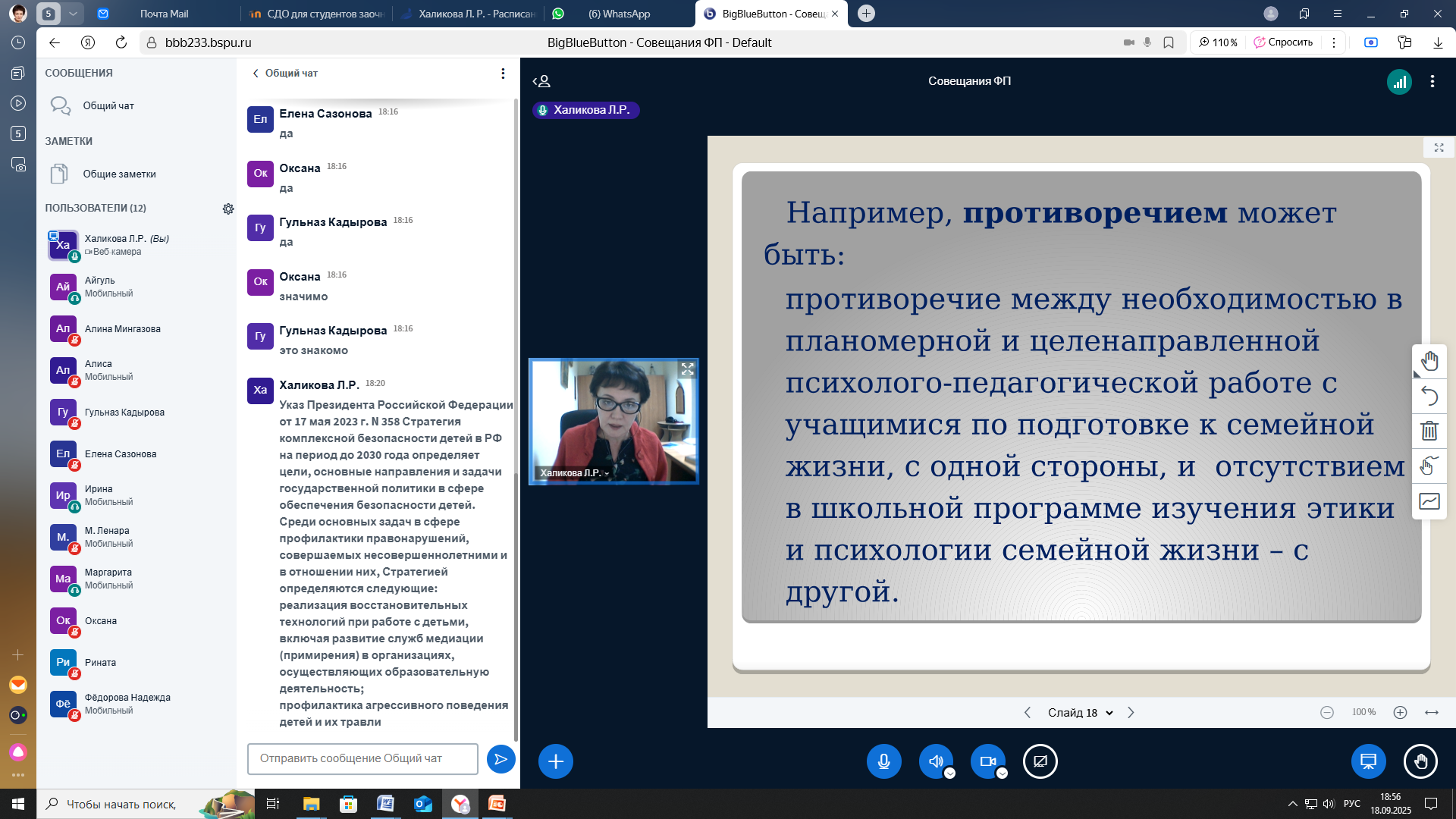Delete all annotations with trash icon
This screenshot has height=819, width=1456.
[x=1429, y=431]
